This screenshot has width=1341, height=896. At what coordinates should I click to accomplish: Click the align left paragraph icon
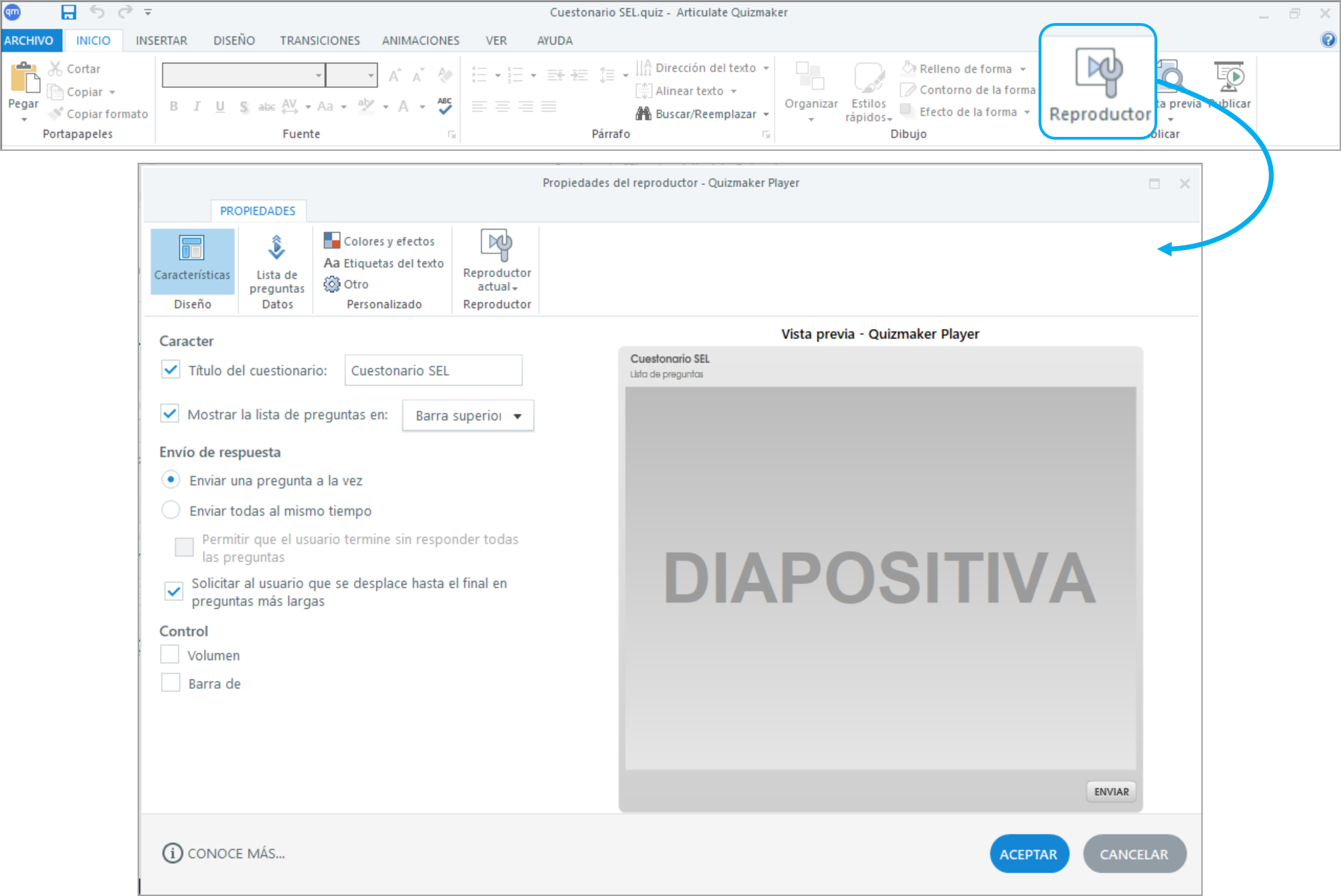(479, 106)
